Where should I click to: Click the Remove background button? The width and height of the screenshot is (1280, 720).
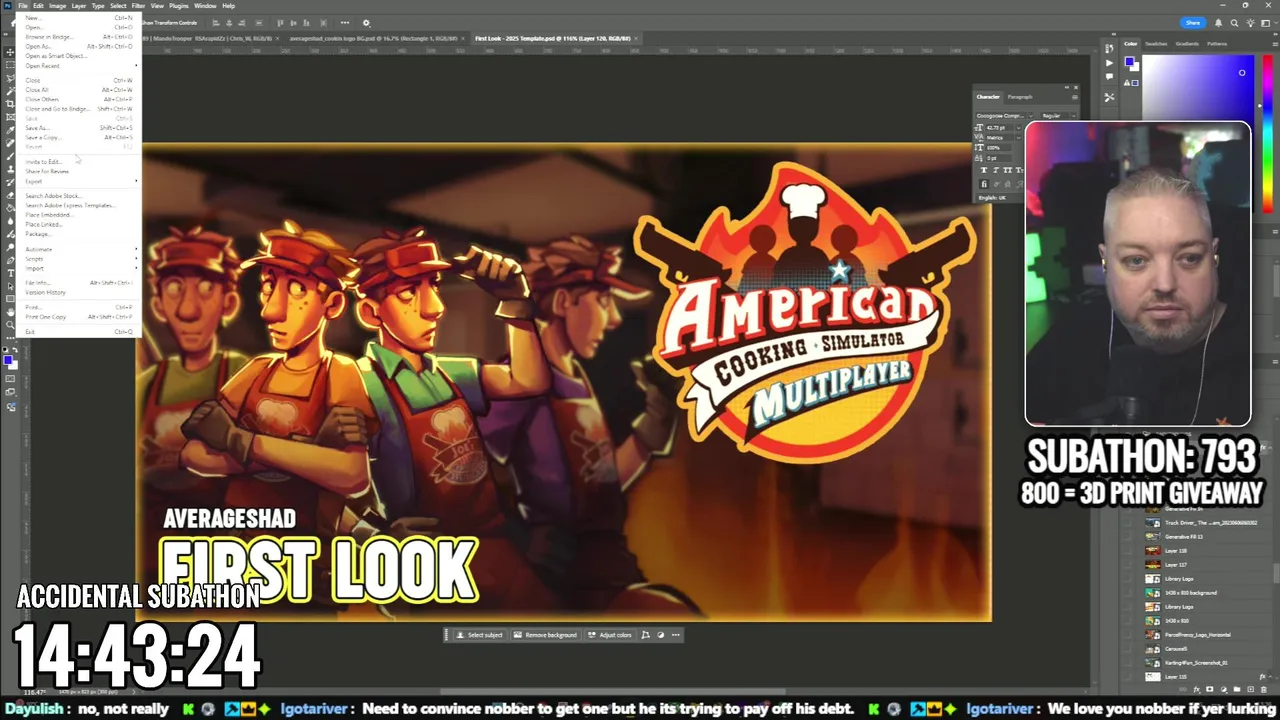(545, 635)
